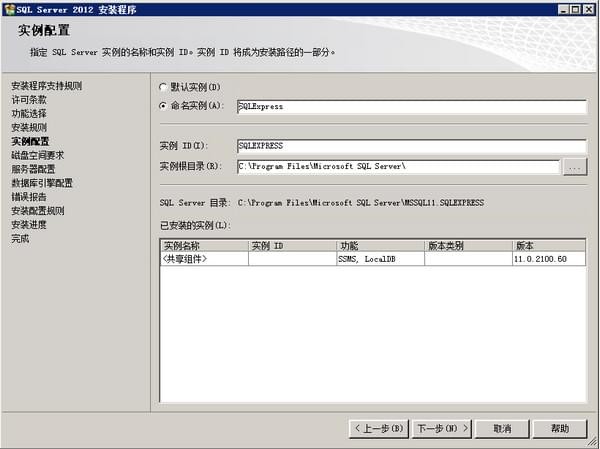Minimize the SQL Server 2012 setup window
This screenshot has height=449, width=600.
tap(562, 10)
